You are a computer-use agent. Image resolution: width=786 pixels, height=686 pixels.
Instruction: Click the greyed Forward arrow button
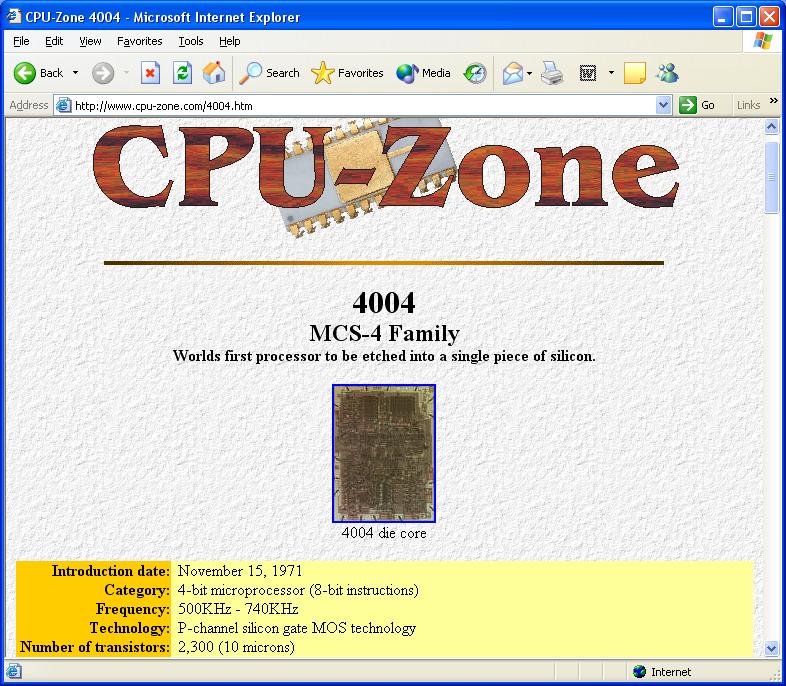click(103, 73)
